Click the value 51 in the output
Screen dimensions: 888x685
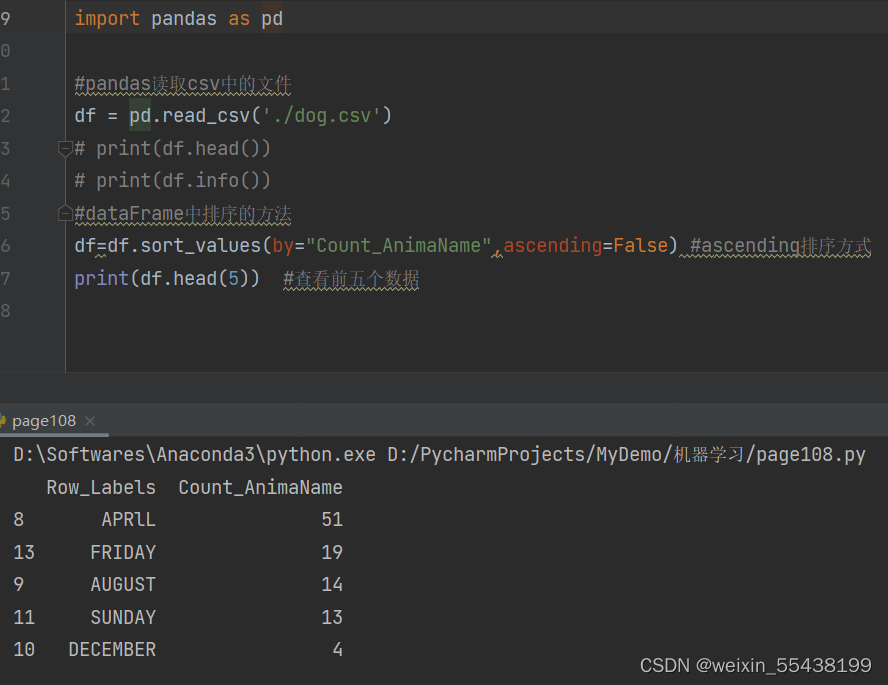point(332,520)
